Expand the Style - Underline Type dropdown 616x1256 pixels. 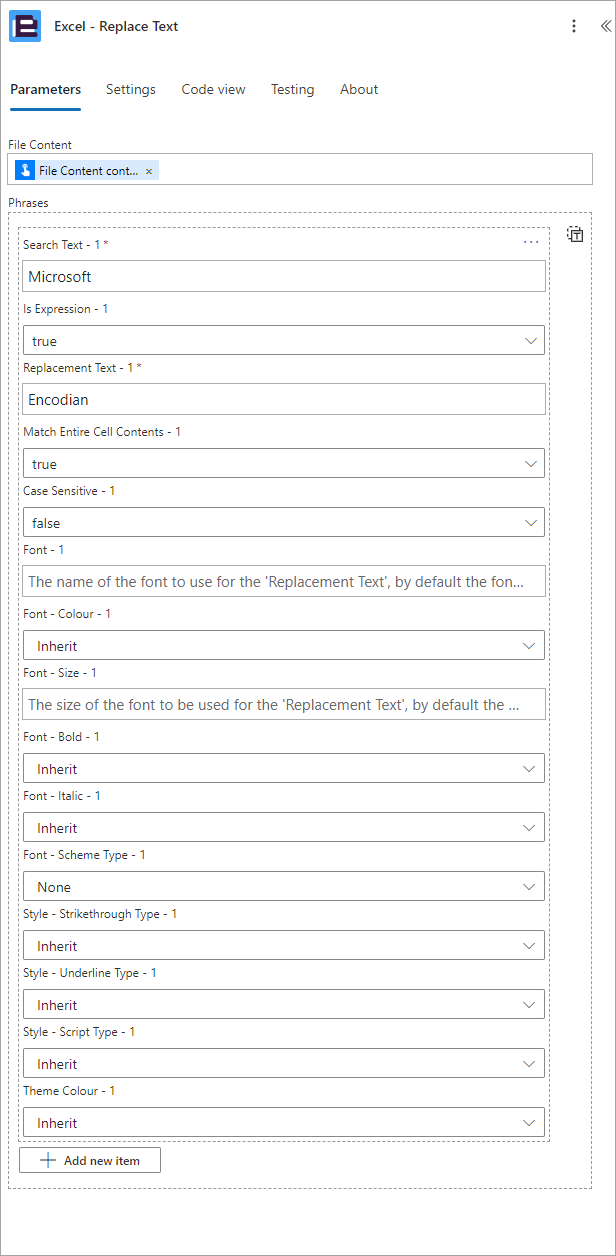click(284, 1004)
